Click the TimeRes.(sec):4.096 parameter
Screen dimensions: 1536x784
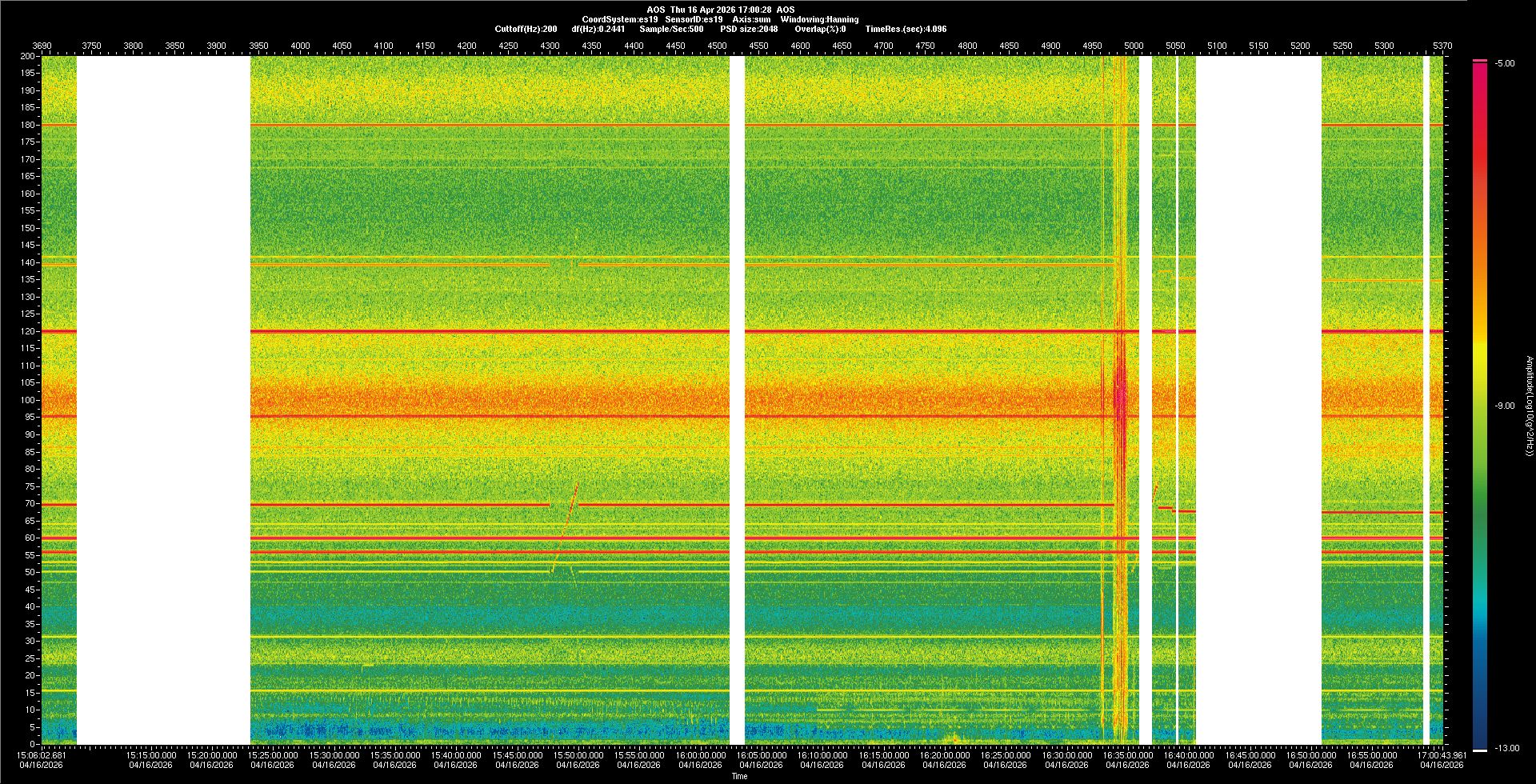click(906, 29)
